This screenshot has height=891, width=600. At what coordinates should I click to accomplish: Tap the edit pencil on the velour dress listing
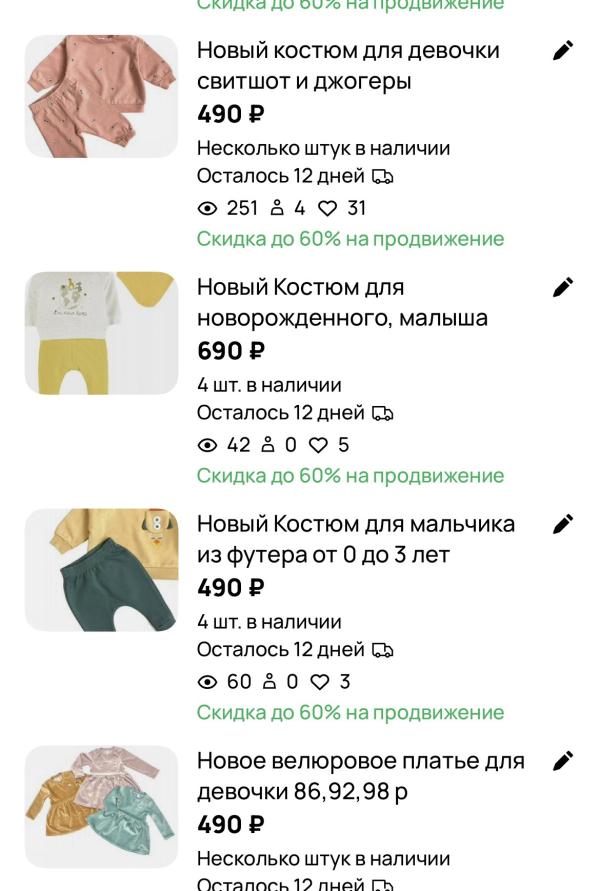tap(565, 760)
